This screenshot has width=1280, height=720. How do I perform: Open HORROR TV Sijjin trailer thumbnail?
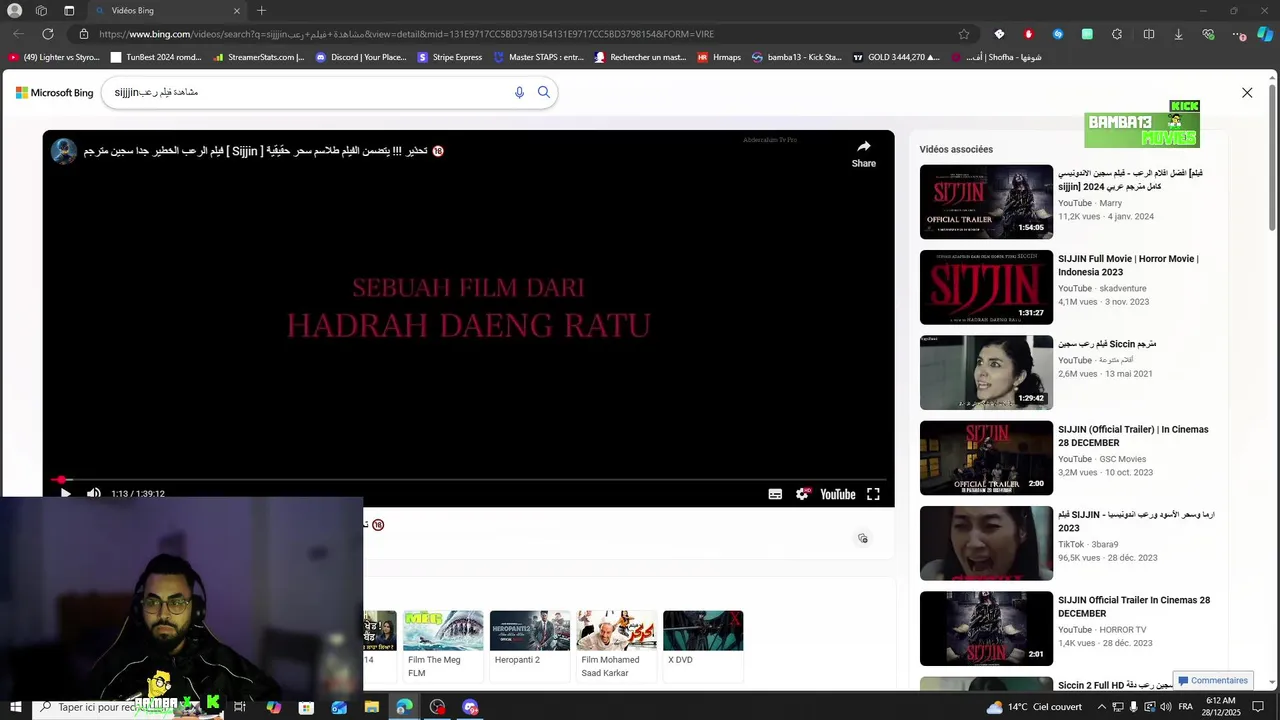pyautogui.click(x=986, y=628)
